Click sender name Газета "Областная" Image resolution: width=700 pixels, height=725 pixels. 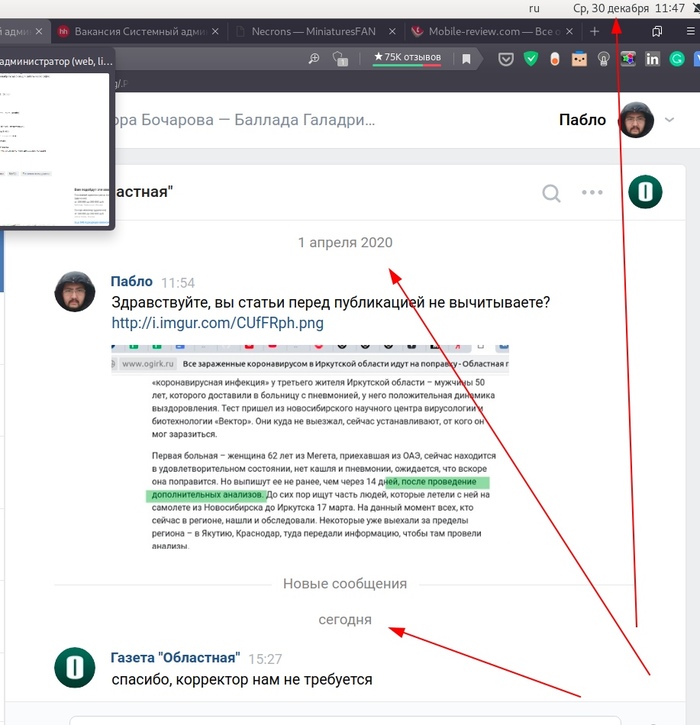175,657
